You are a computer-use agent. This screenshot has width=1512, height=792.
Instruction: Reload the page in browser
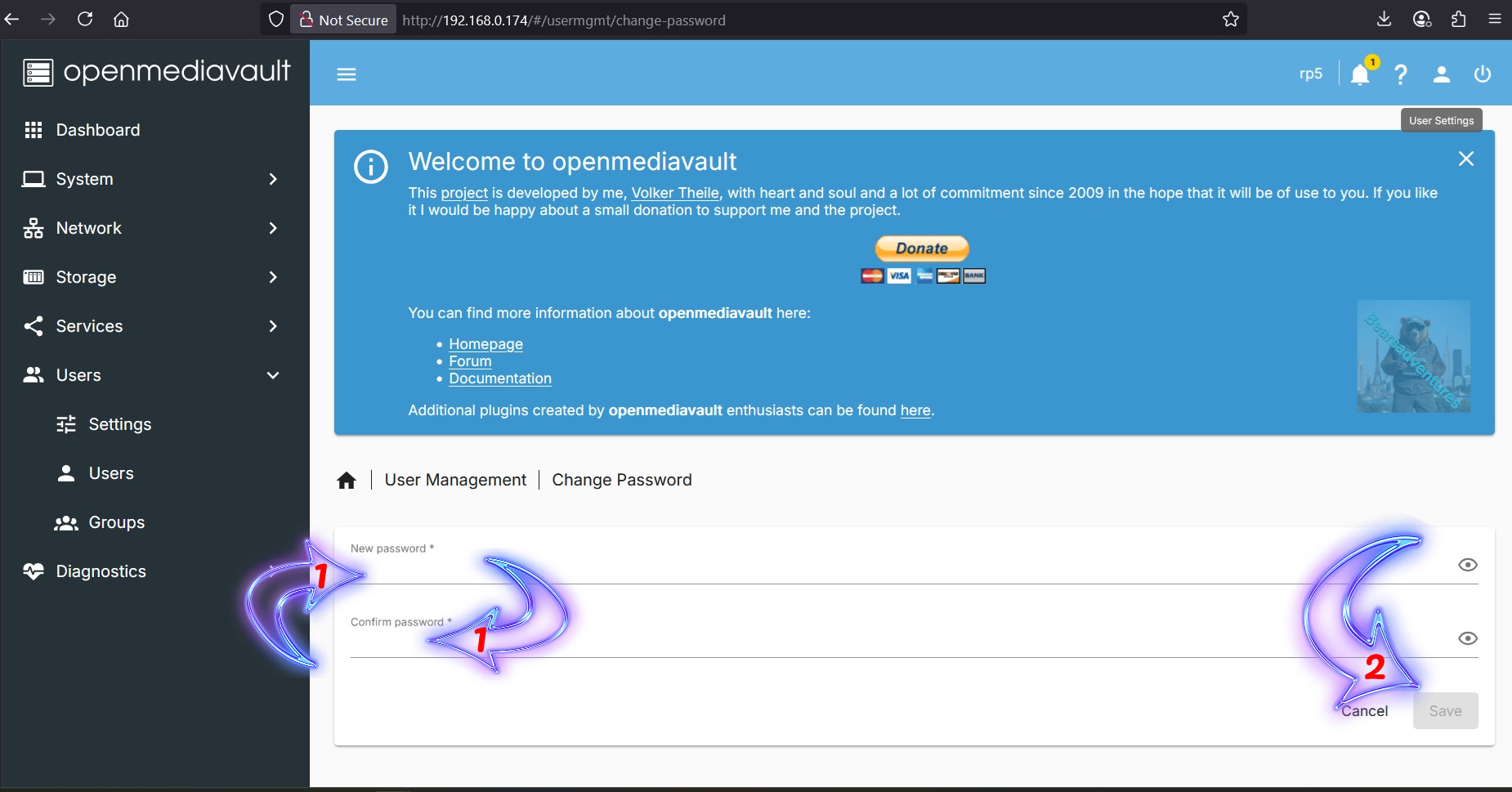pyautogui.click(x=85, y=20)
